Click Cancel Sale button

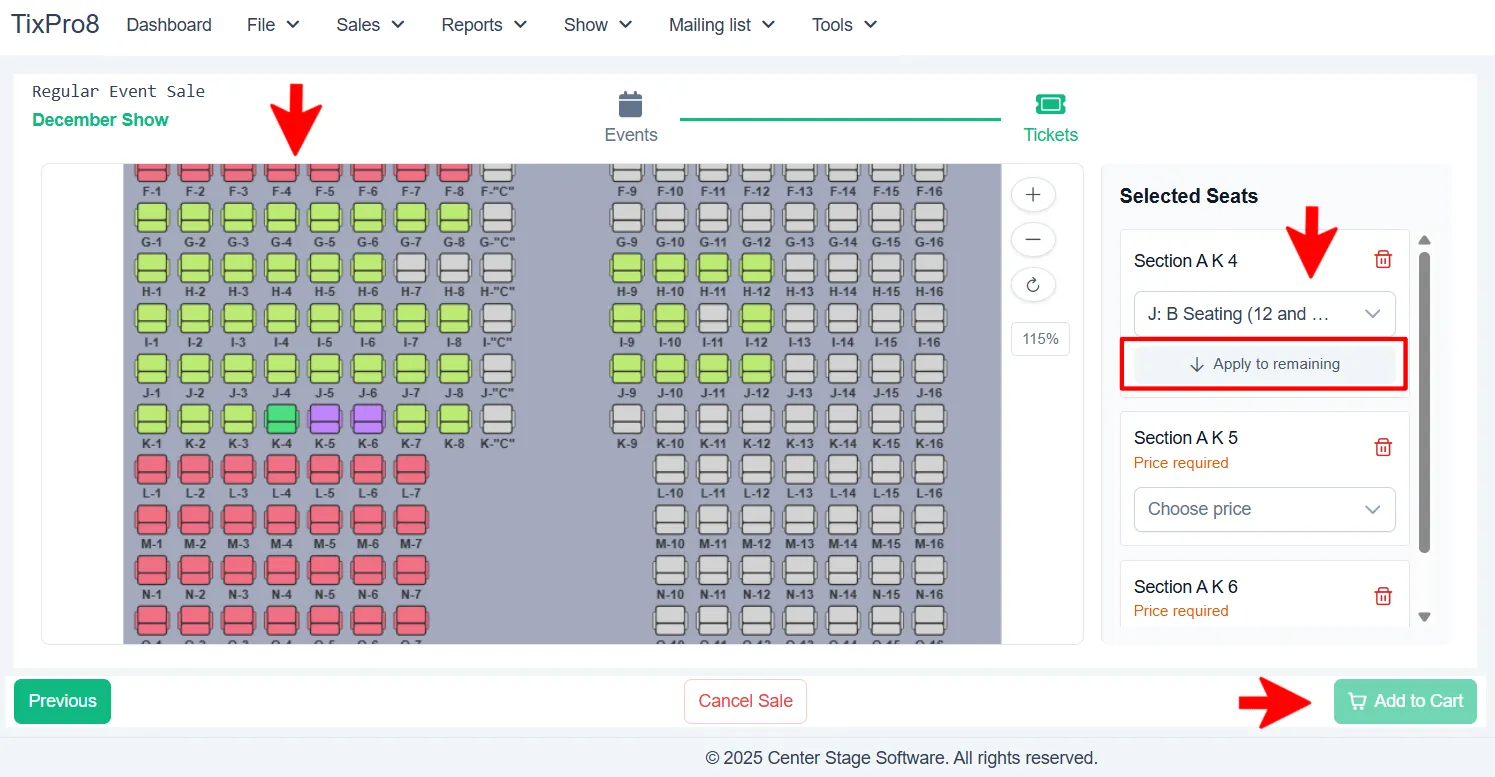(745, 701)
